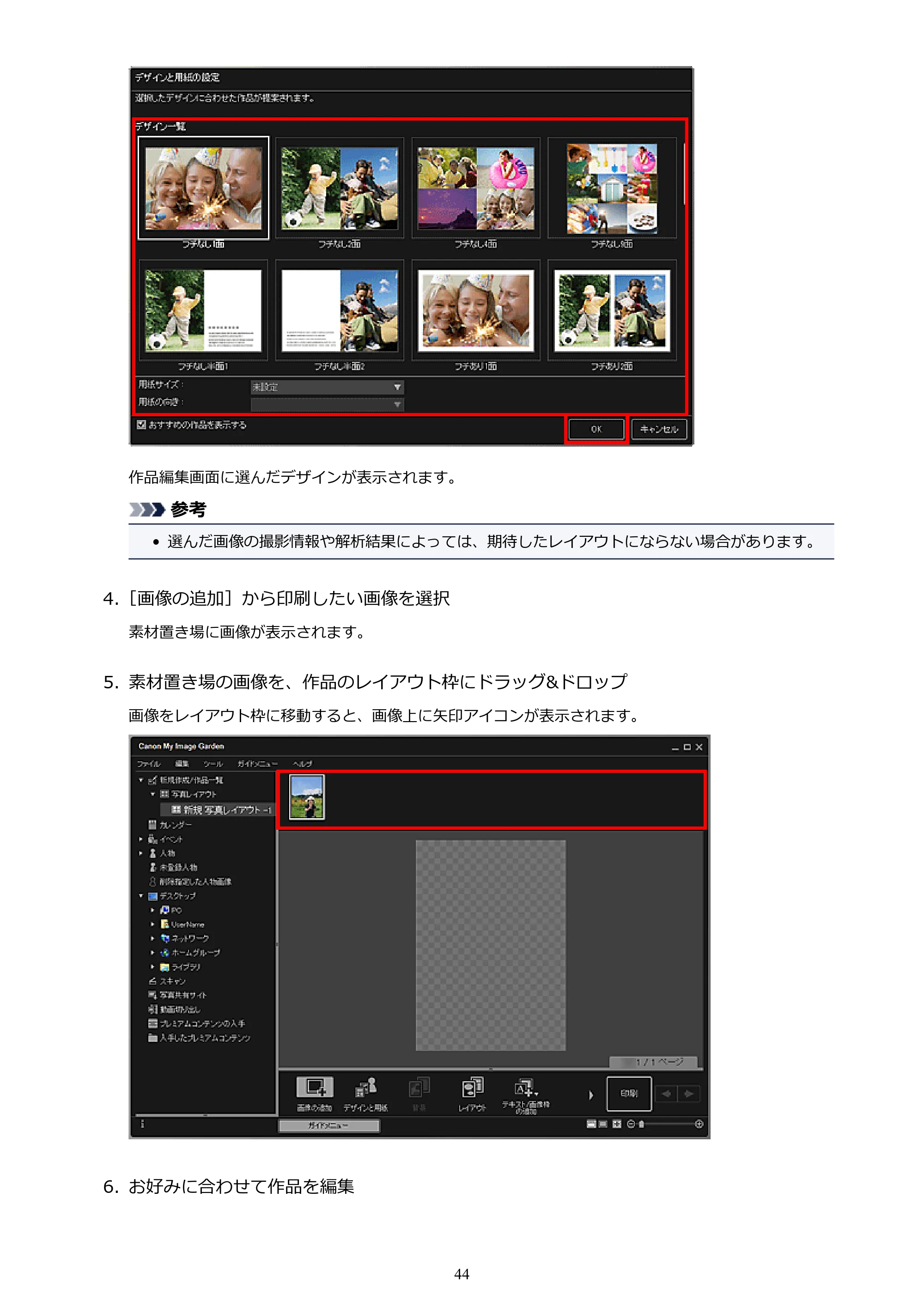Go to the next page with the right arrow

tap(689, 1094)
